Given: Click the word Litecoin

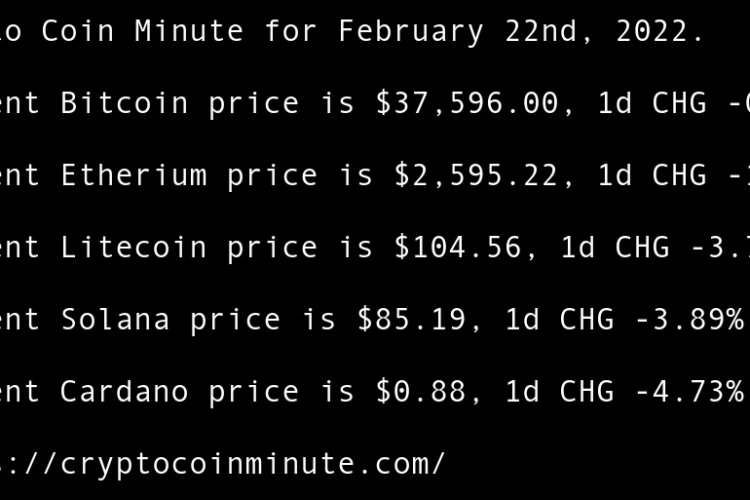Looking at the screenshot, I should coord(135,247).
